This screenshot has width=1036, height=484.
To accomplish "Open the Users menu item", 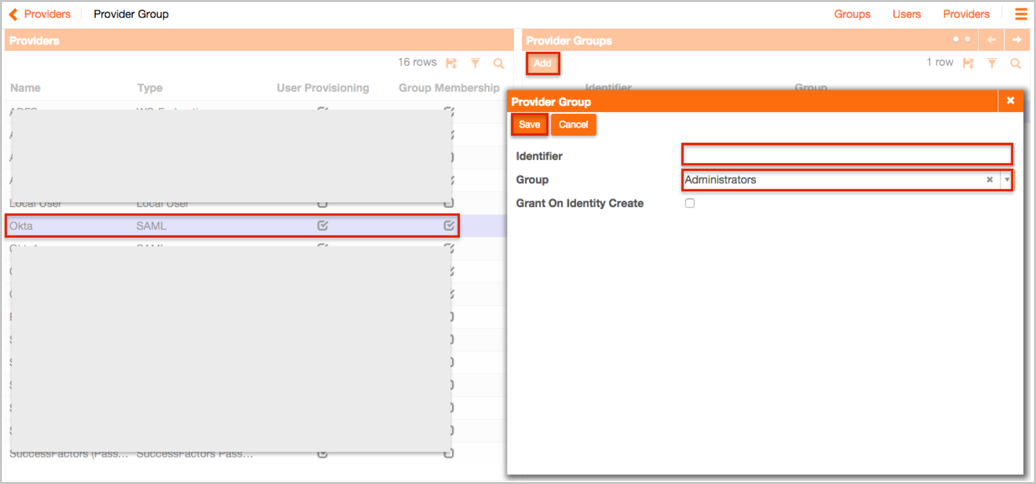I will 906,14.
